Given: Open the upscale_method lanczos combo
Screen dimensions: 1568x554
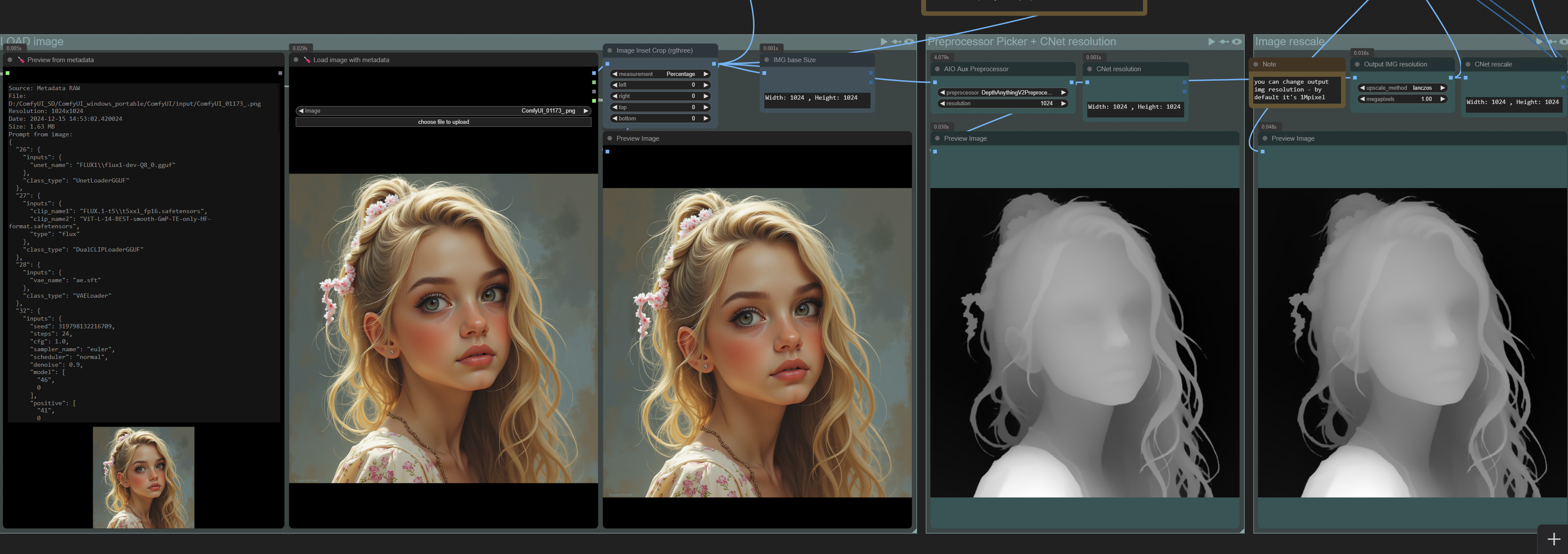Looking at the screenshot, I should point(1402,88).
